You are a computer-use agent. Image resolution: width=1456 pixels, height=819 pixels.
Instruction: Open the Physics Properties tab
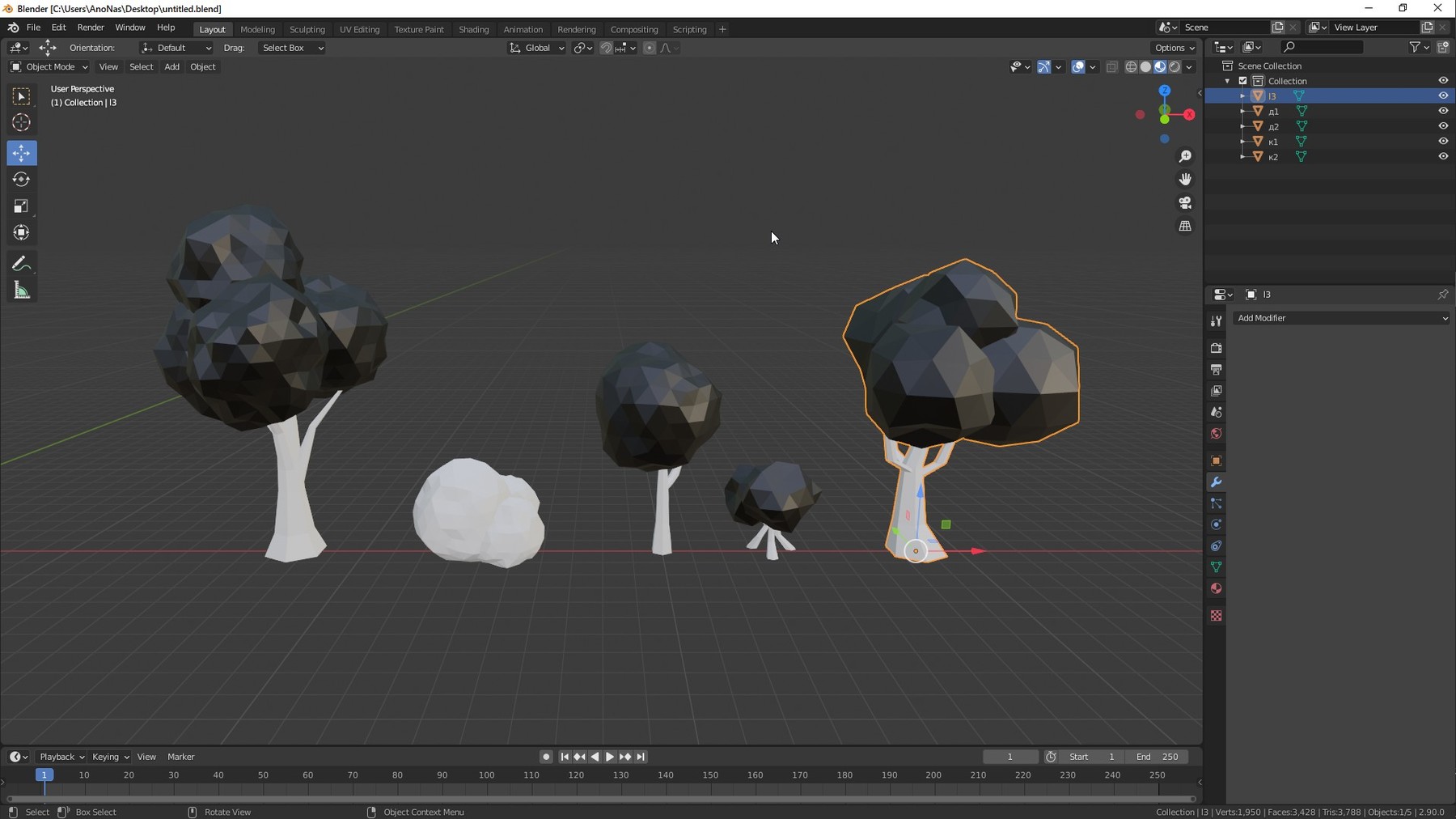pyautogui.click(x=1217, y=524)
